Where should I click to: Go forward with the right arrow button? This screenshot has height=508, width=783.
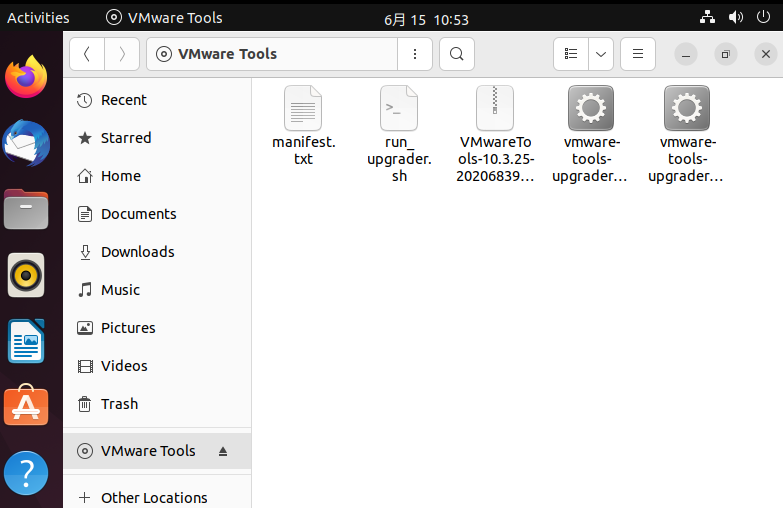(122, 54)
